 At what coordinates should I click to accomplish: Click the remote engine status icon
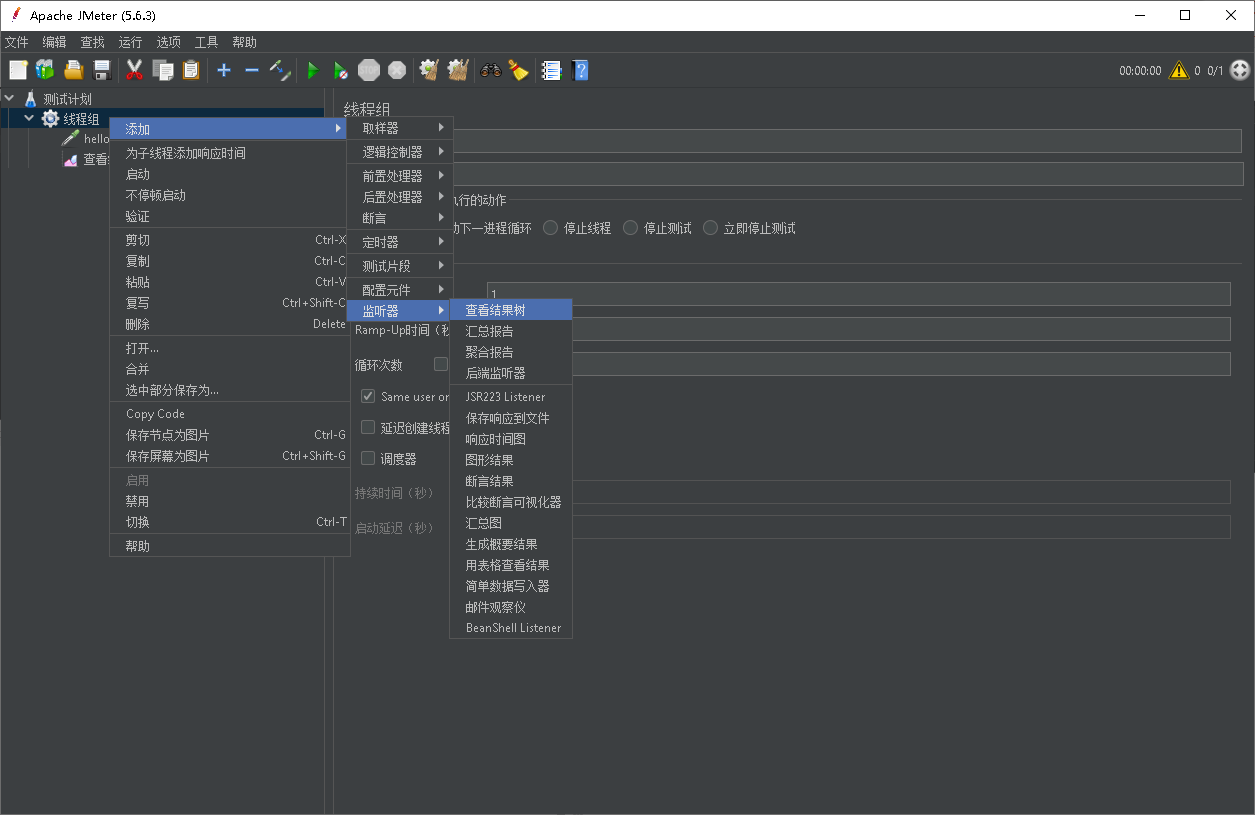click(x=1240, y=70)
